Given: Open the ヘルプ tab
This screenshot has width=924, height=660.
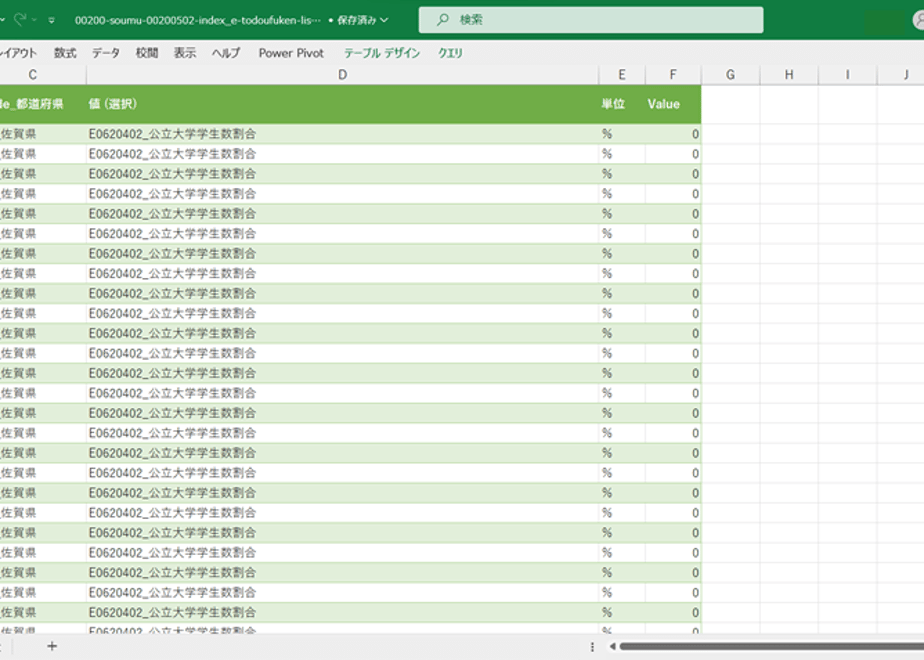Looking at the screenshot, I should [226, 53].
